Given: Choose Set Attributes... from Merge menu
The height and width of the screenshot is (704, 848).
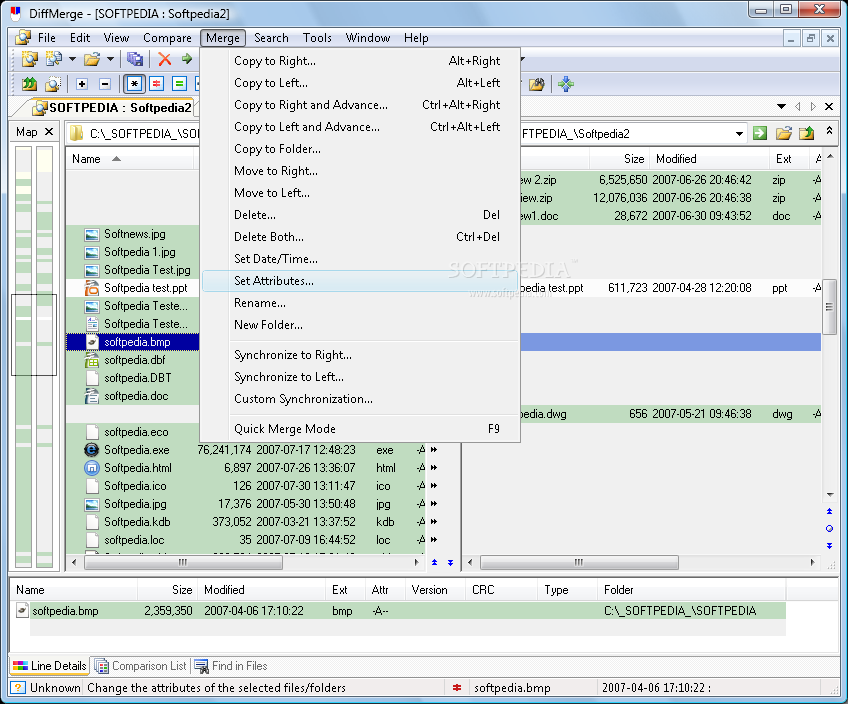Looking at the screenshot, I should point(273,281).
